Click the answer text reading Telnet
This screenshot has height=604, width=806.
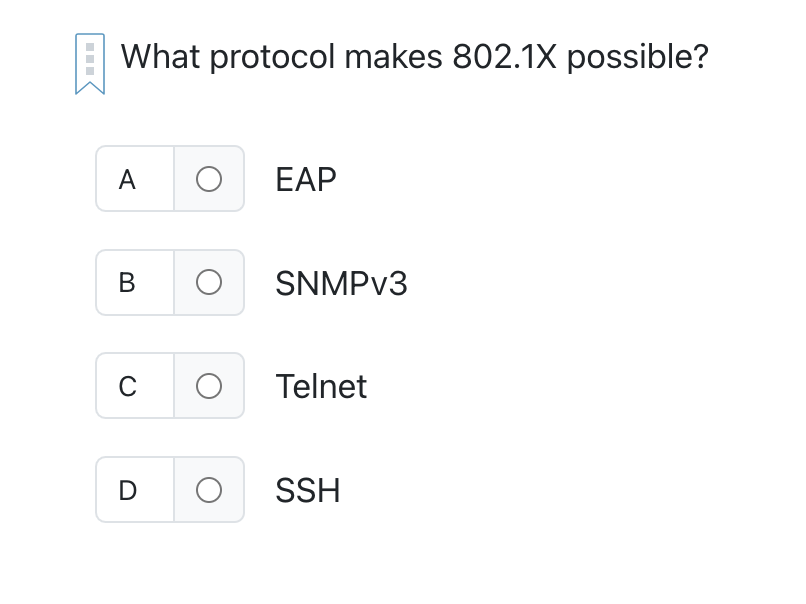(x=321, y=385)
